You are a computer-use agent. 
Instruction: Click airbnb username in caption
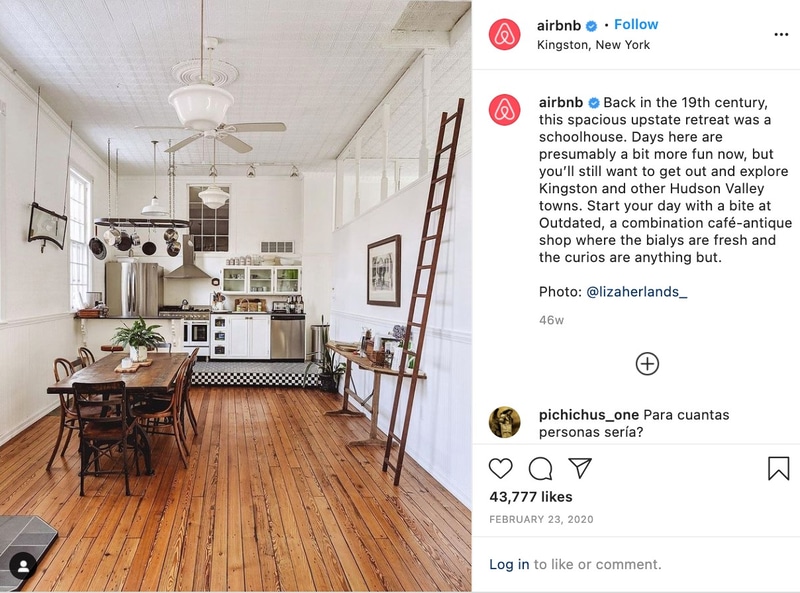(561, 102)
